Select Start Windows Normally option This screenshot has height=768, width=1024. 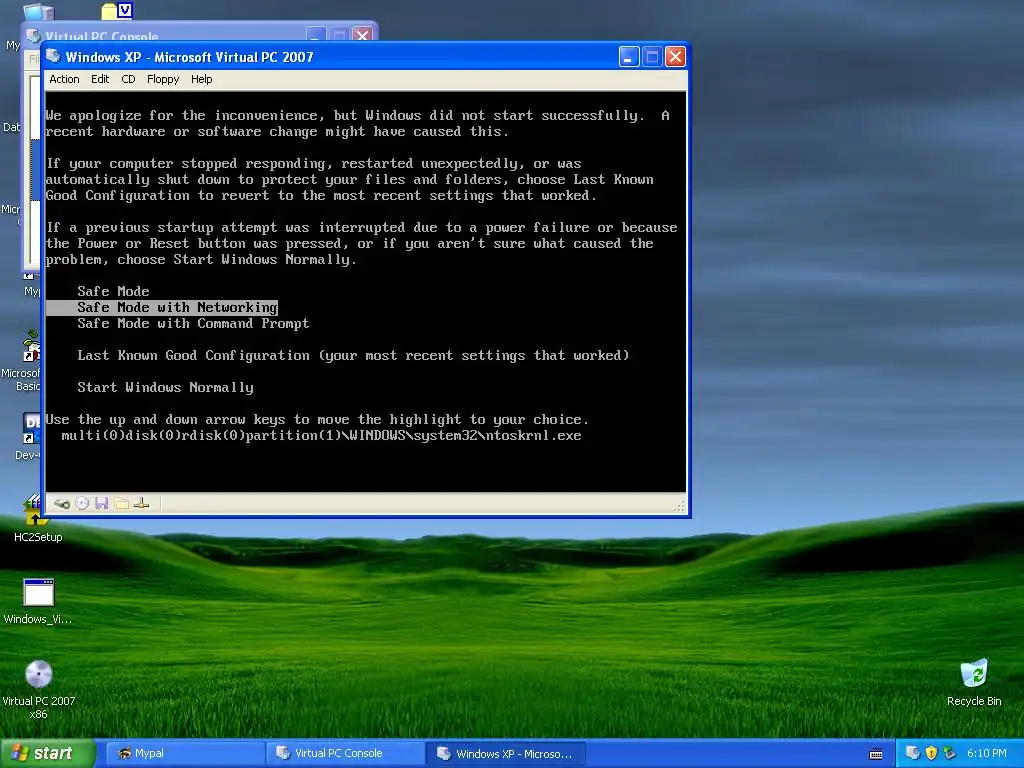tap(165, 387)
